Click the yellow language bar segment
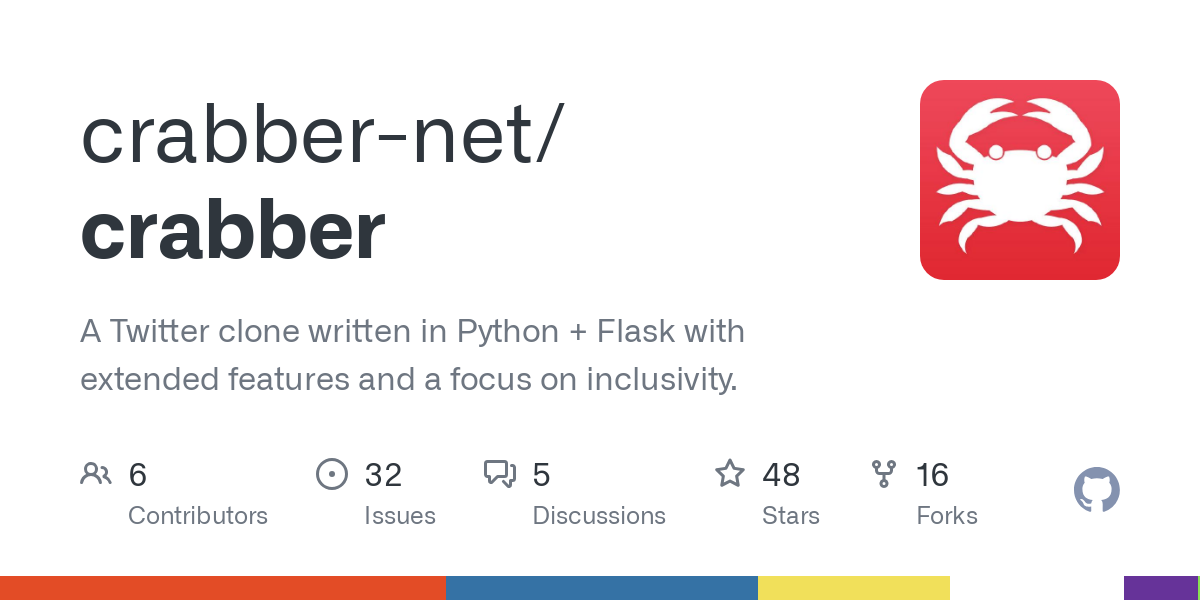Screen dimensions: 1200x600 coord(853,588)
